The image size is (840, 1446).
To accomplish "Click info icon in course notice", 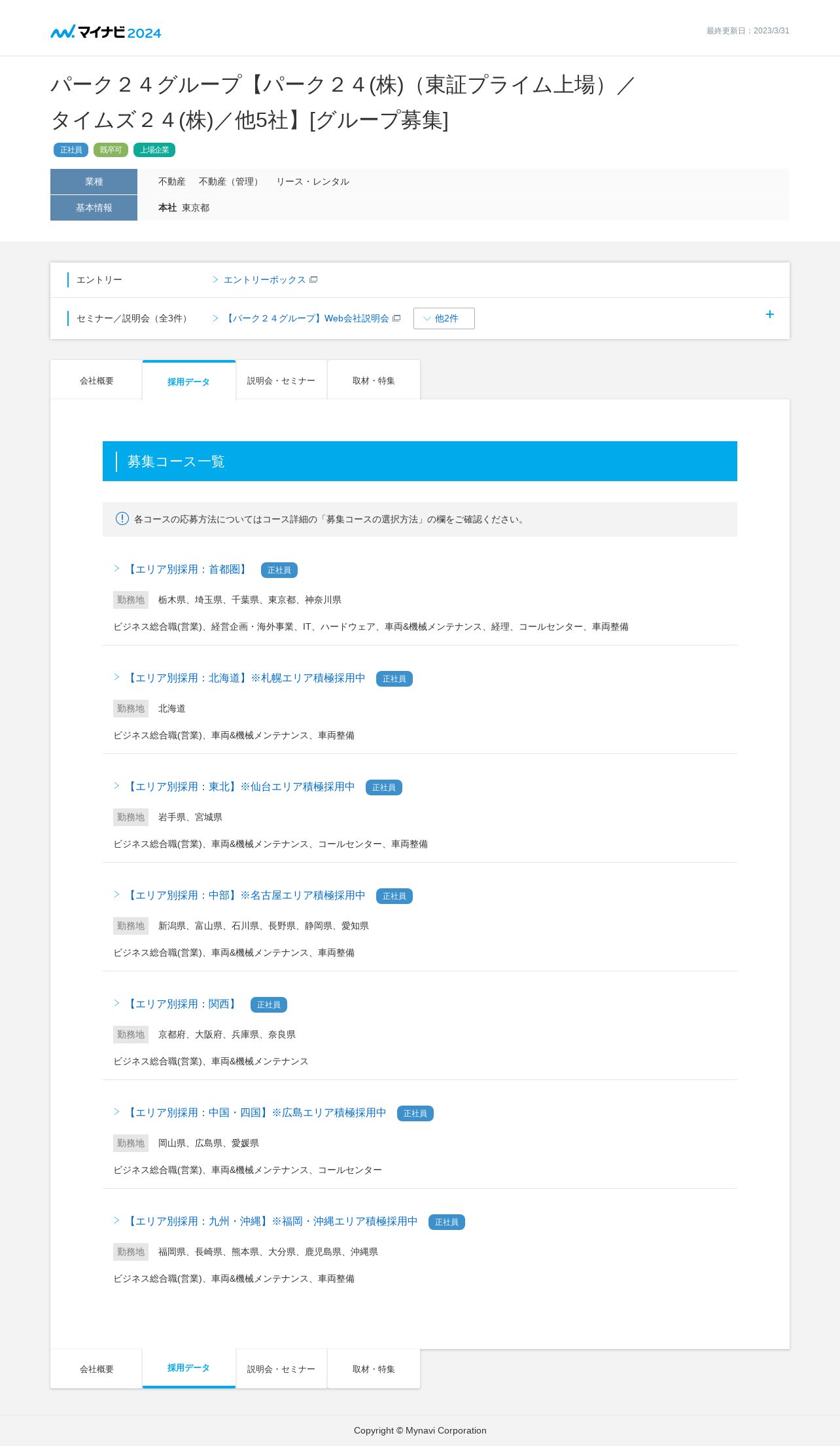I will click(x=122, y=518).
